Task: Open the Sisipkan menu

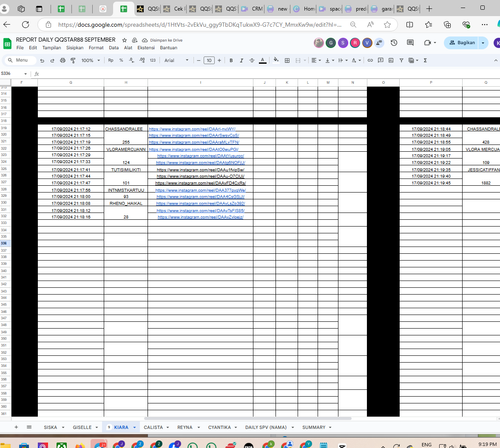Action: tap(75, 48)
